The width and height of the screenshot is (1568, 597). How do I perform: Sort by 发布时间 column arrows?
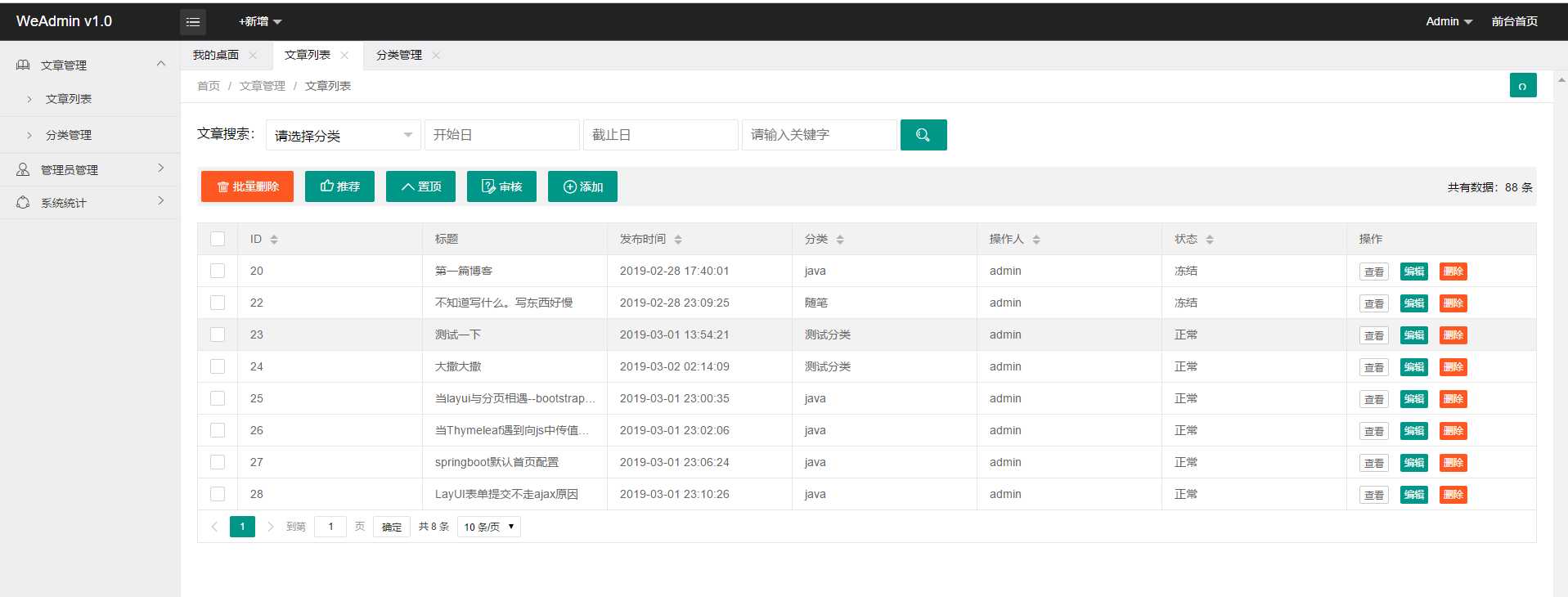pos(678,240)
